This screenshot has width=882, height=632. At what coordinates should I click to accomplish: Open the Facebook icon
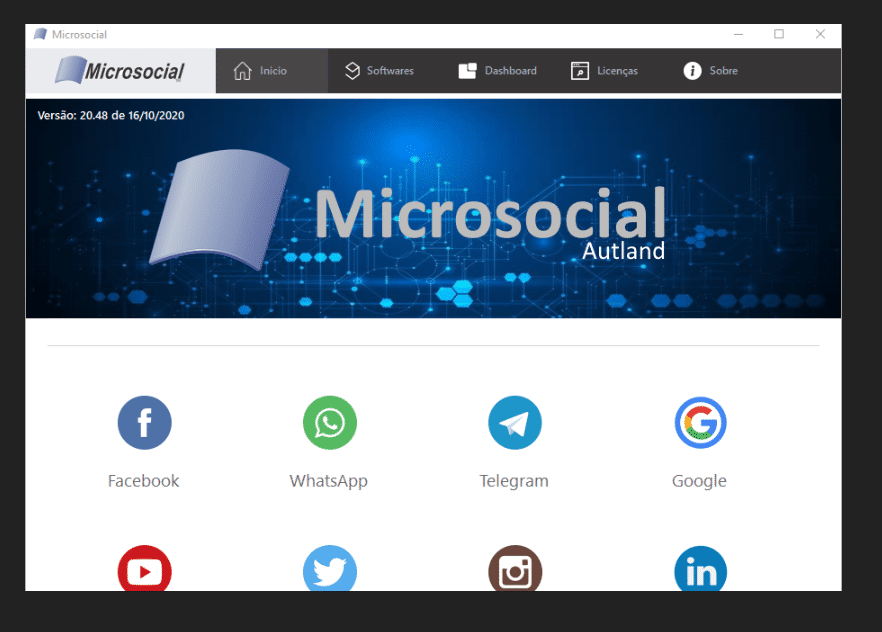pos(145,423)
